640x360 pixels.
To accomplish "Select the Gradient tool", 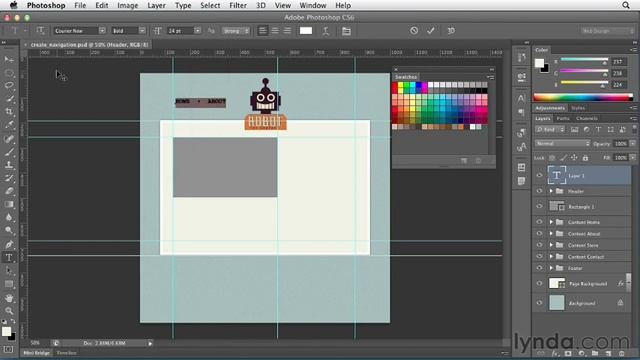I will tap(9, 204).
